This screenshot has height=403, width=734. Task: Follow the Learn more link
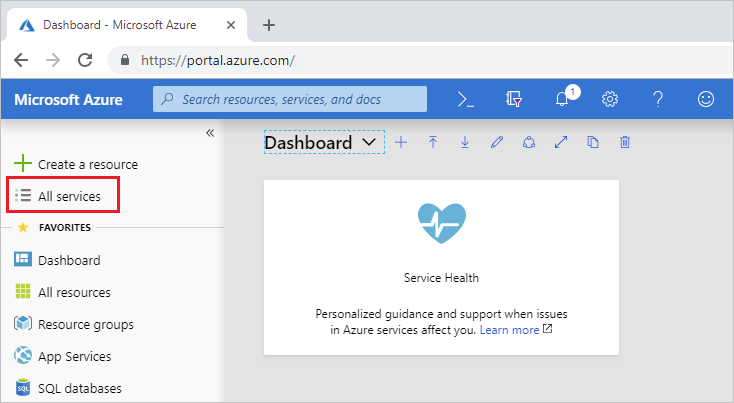click(x=510, y=330)
